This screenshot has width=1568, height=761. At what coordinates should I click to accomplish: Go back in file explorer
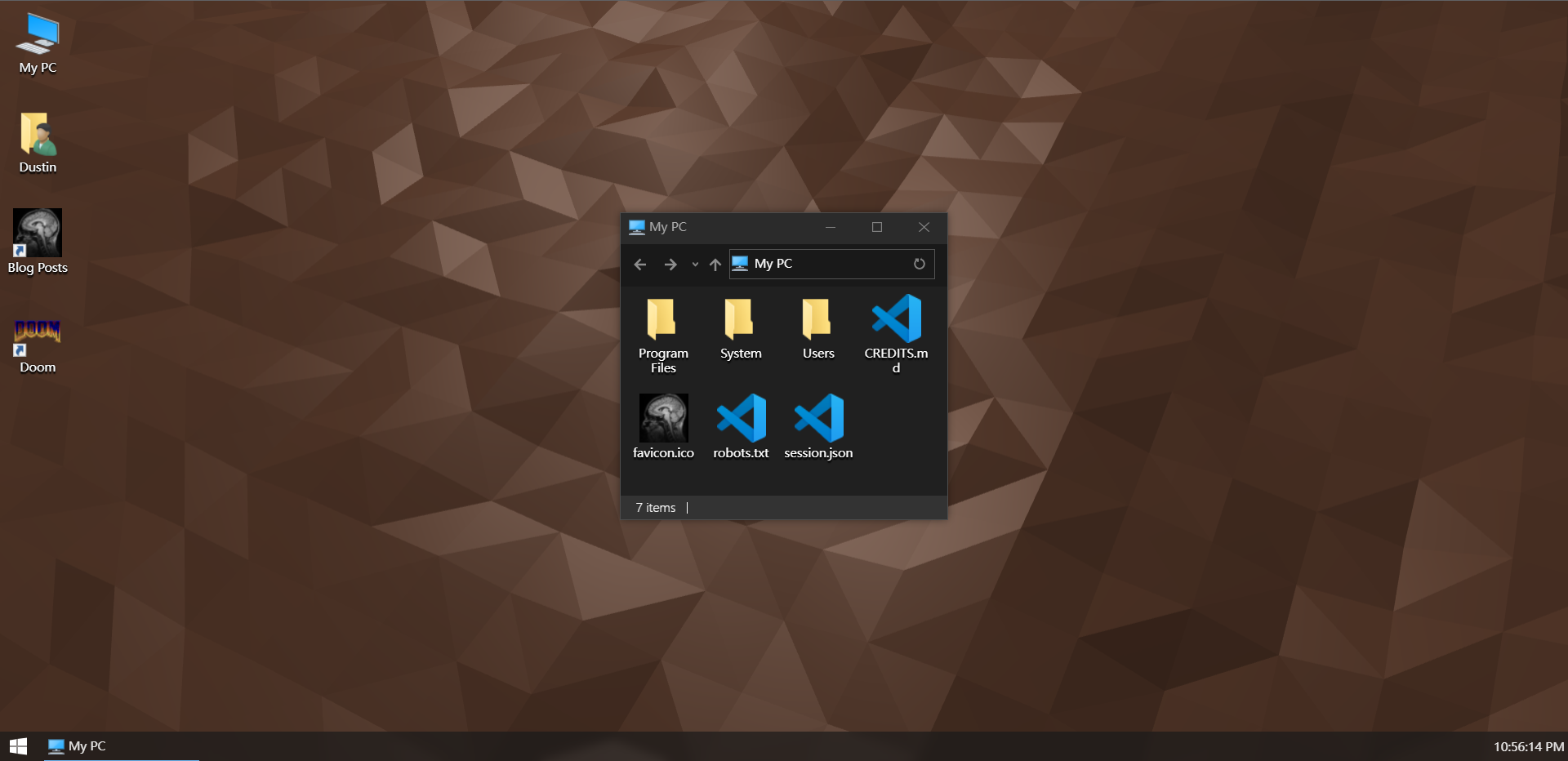click(640, 265)
